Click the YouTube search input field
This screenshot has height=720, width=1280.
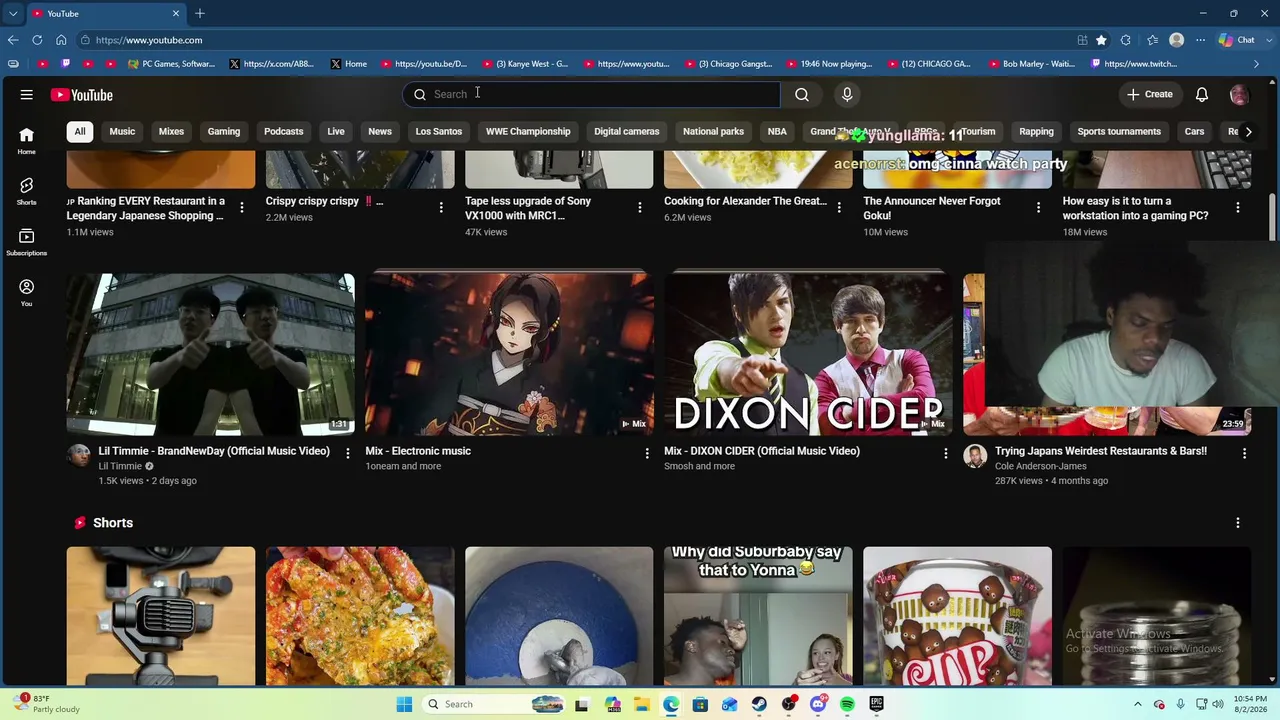click(x=591, y=94)
